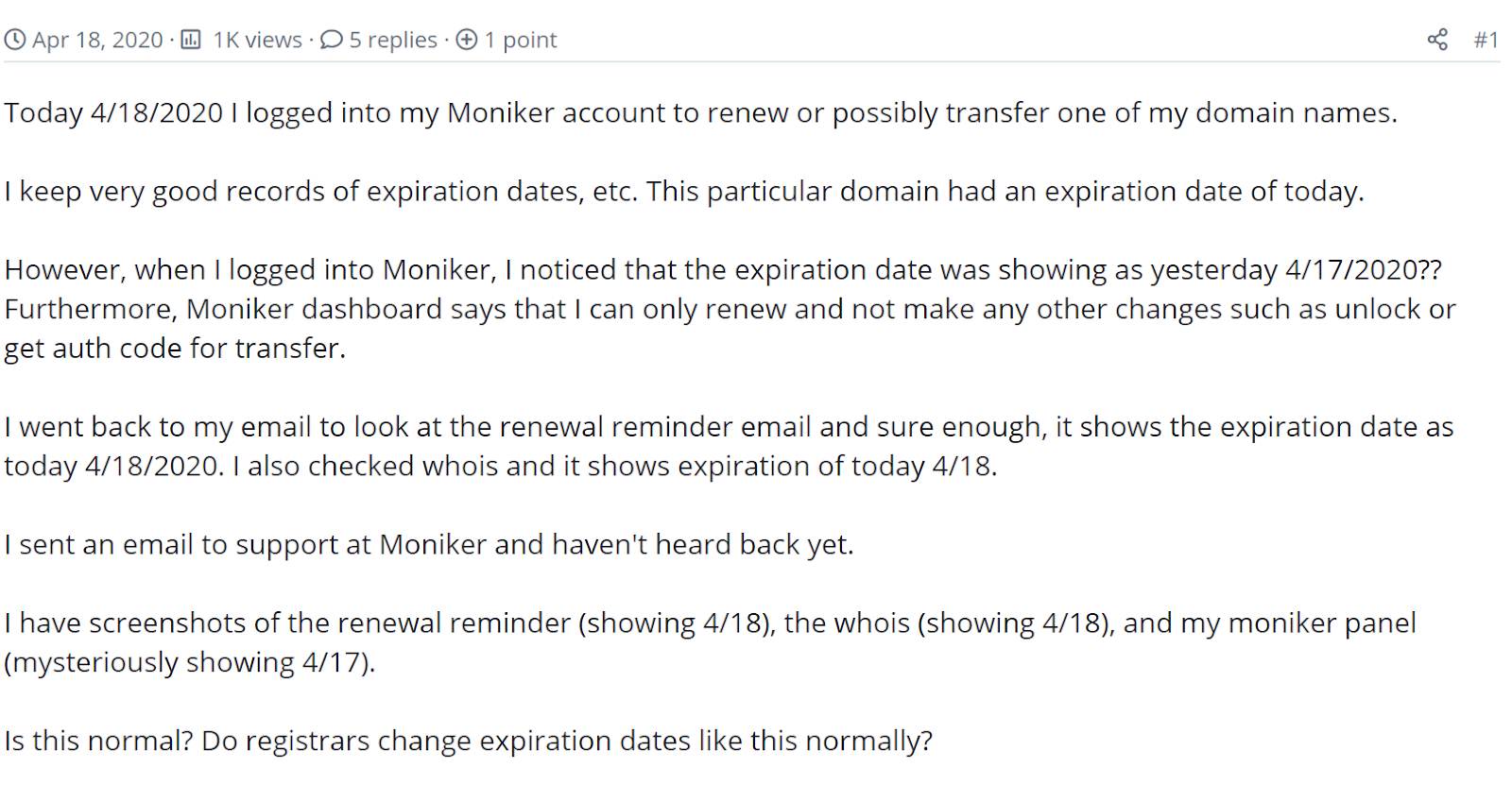Click the question "Is this normal?"
Screen dimensions: 1512x785
click(x=98, y=741)
